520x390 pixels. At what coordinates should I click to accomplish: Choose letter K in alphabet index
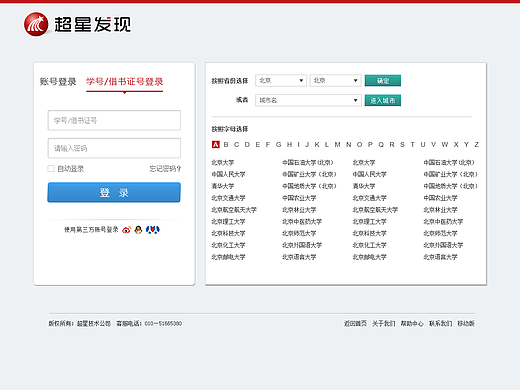click(317, 144)
